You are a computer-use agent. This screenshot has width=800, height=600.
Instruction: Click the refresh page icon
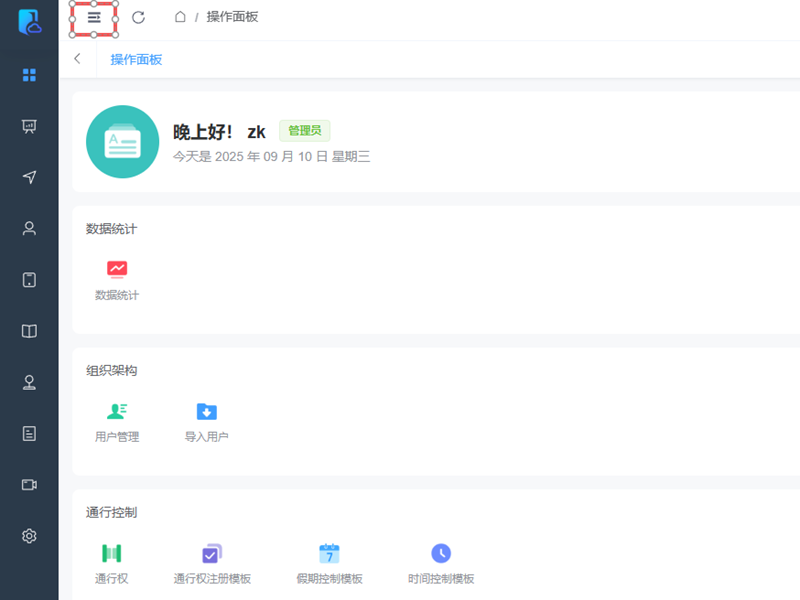pyautogui.click(x=139, y=17)
